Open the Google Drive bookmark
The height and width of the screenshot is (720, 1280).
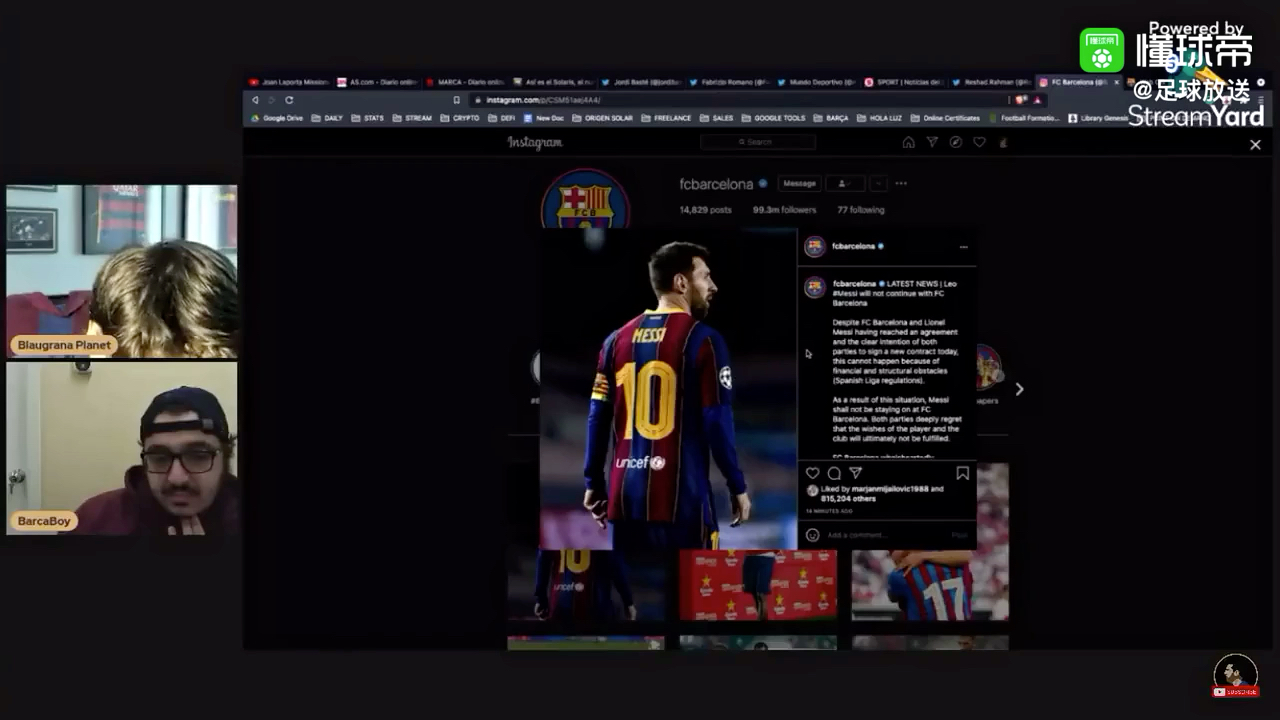[276, 118]
